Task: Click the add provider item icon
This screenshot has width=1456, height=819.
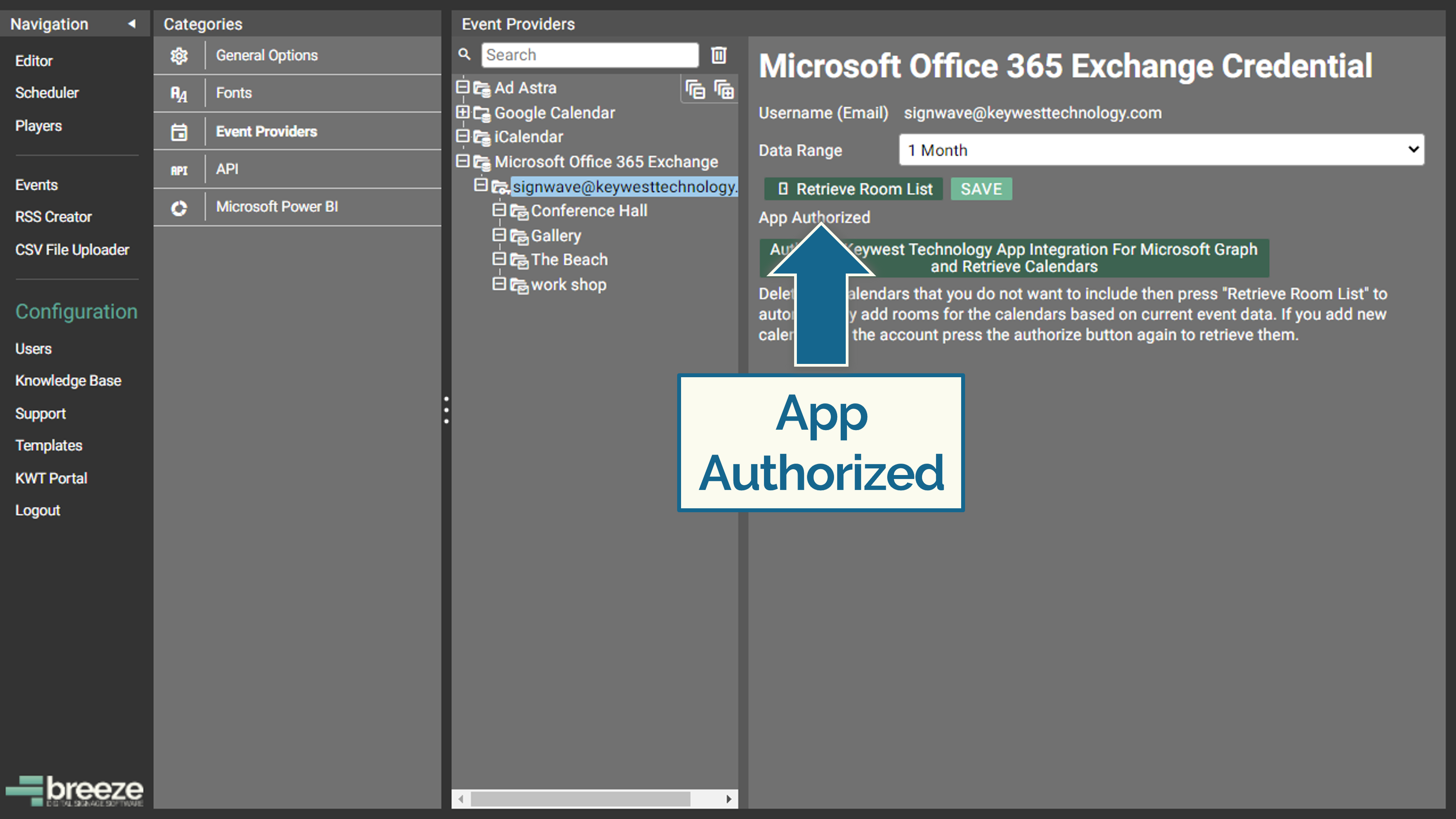Action: coord(695,89)
